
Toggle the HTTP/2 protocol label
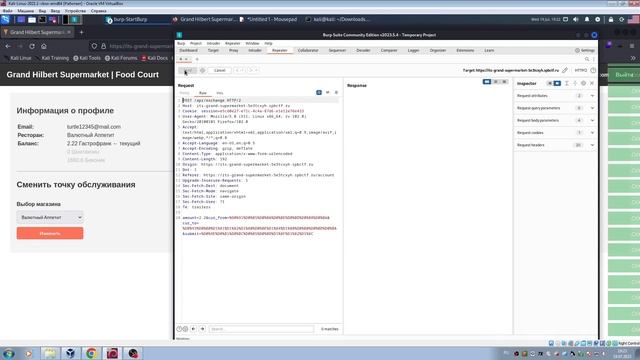tap(580, 70)
